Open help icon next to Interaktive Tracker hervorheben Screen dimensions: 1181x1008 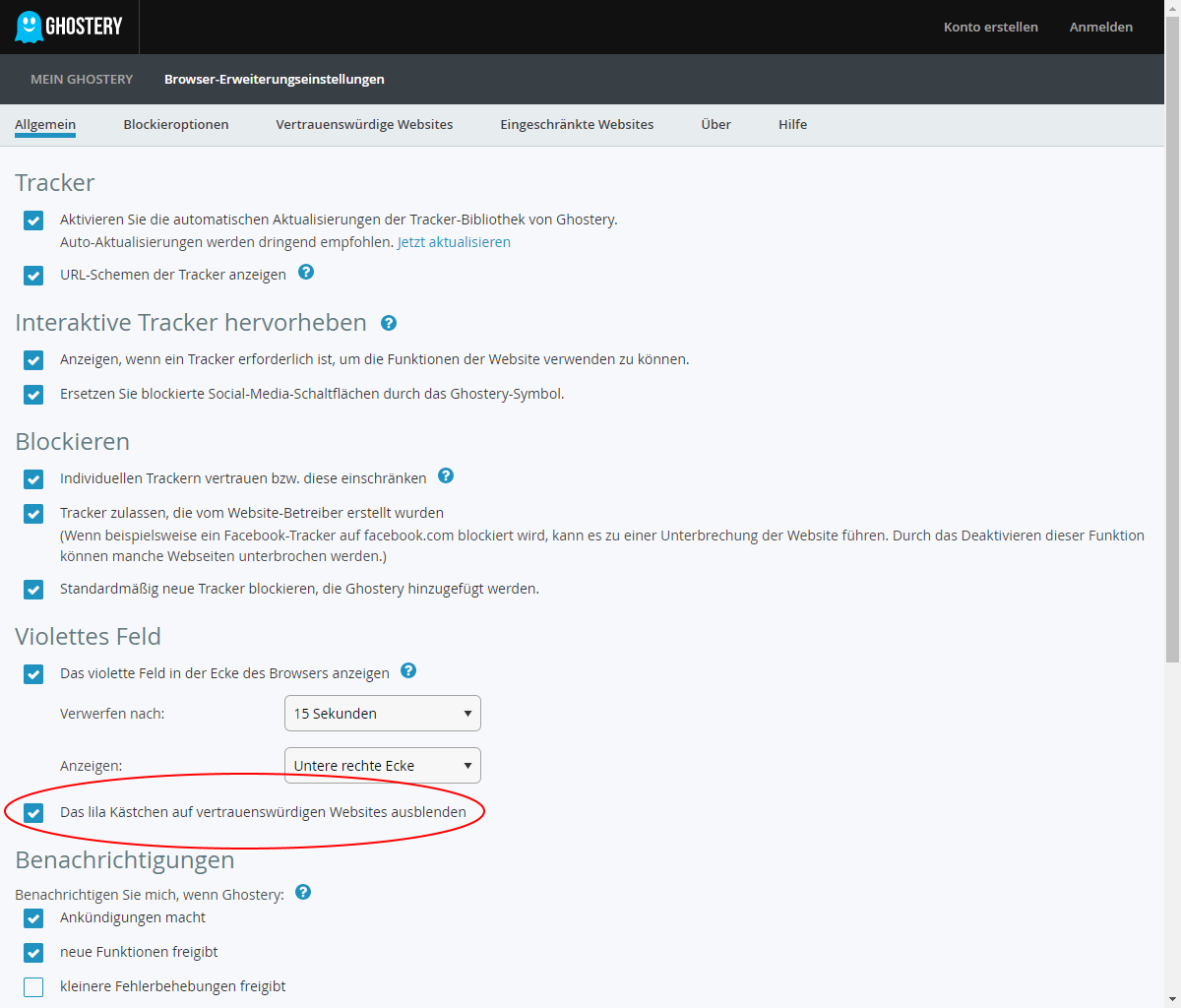pyautogui.click(x=389, y=323)
